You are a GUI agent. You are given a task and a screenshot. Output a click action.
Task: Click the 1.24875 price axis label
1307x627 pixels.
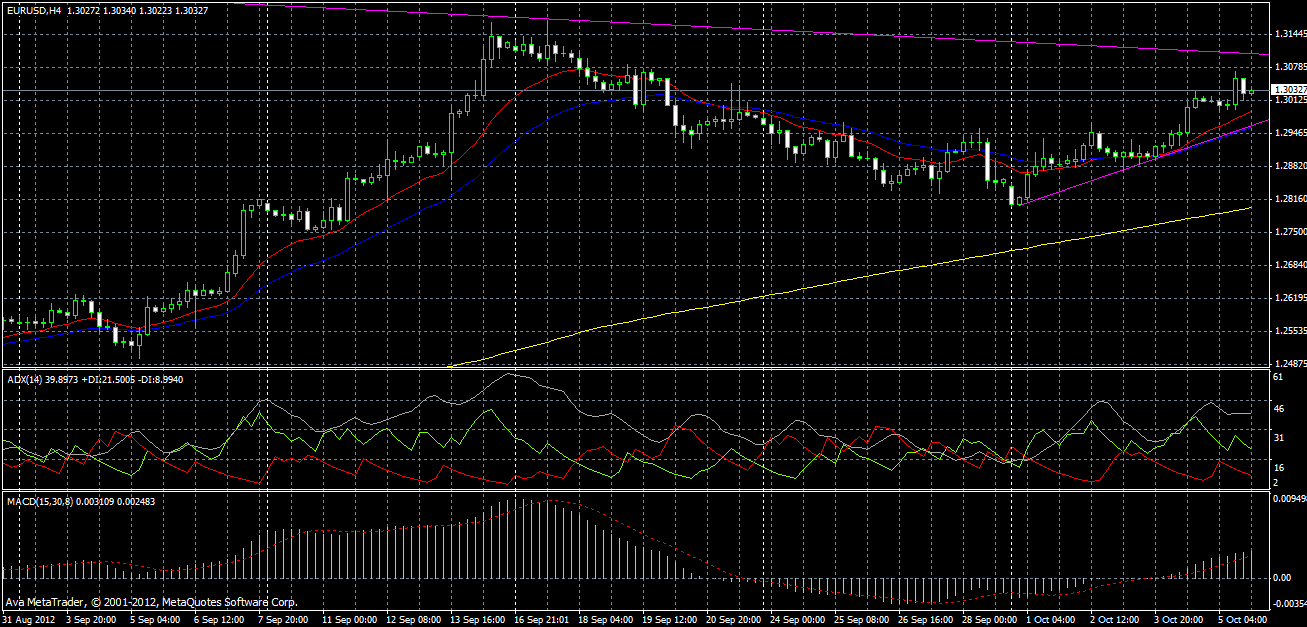(x=1287, y=364)
